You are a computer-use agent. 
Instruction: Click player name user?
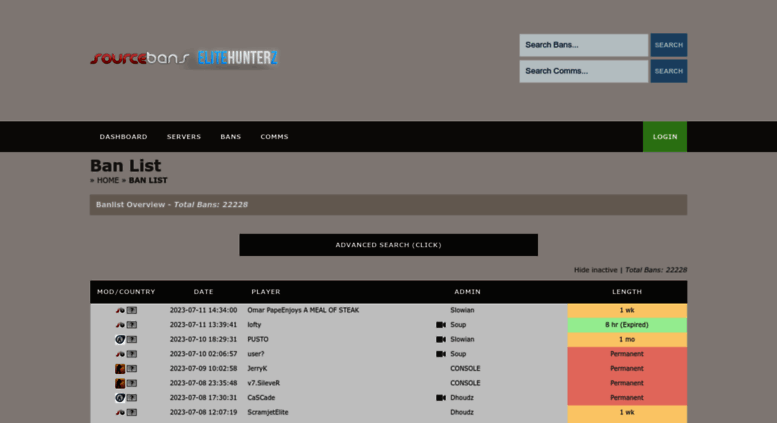(x=256, y=354)
